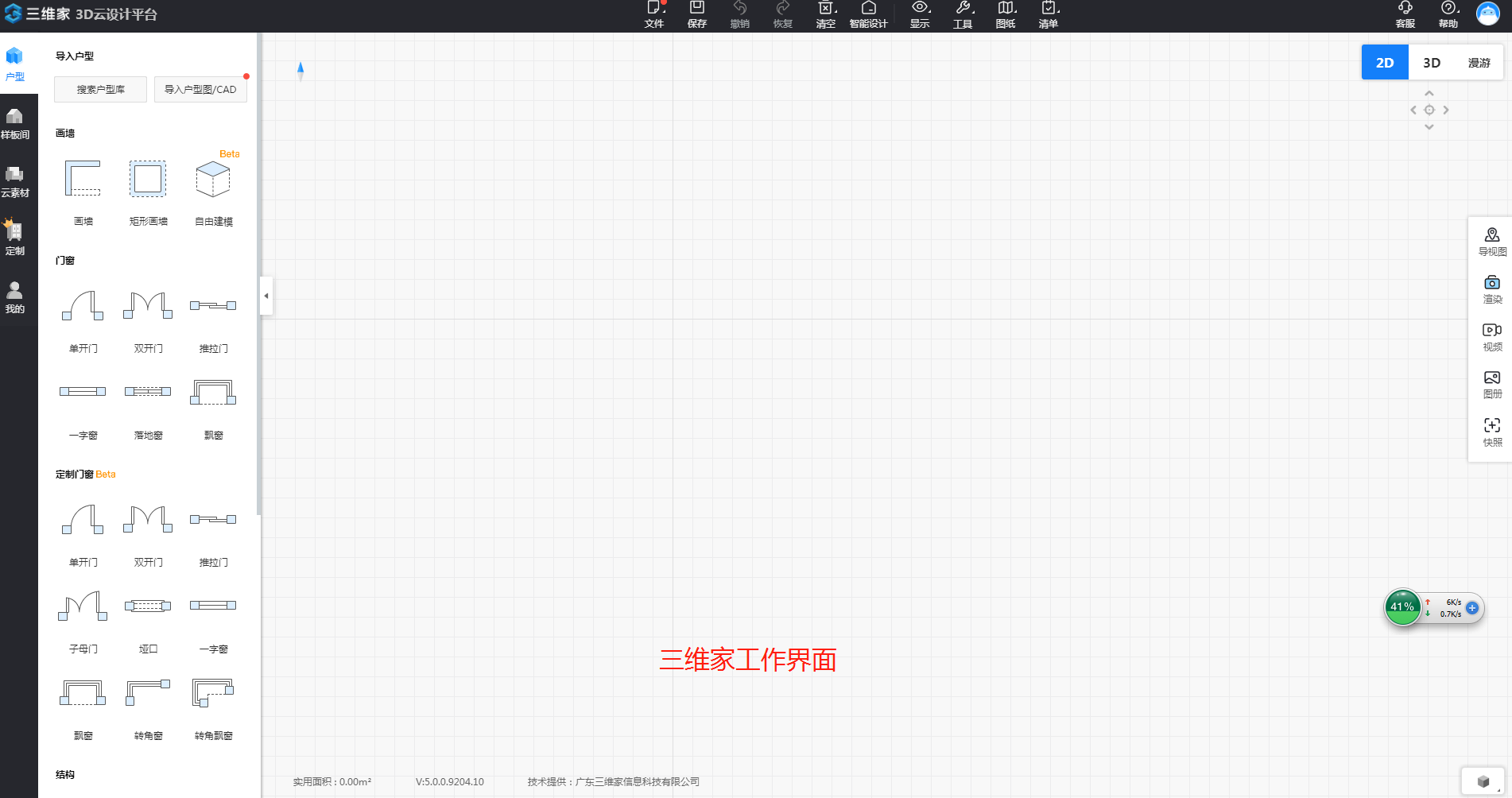Viewport: 1512px width, 798px height.
Task: Select the 样板间 sidebar tab
Action: coord(15,123)
